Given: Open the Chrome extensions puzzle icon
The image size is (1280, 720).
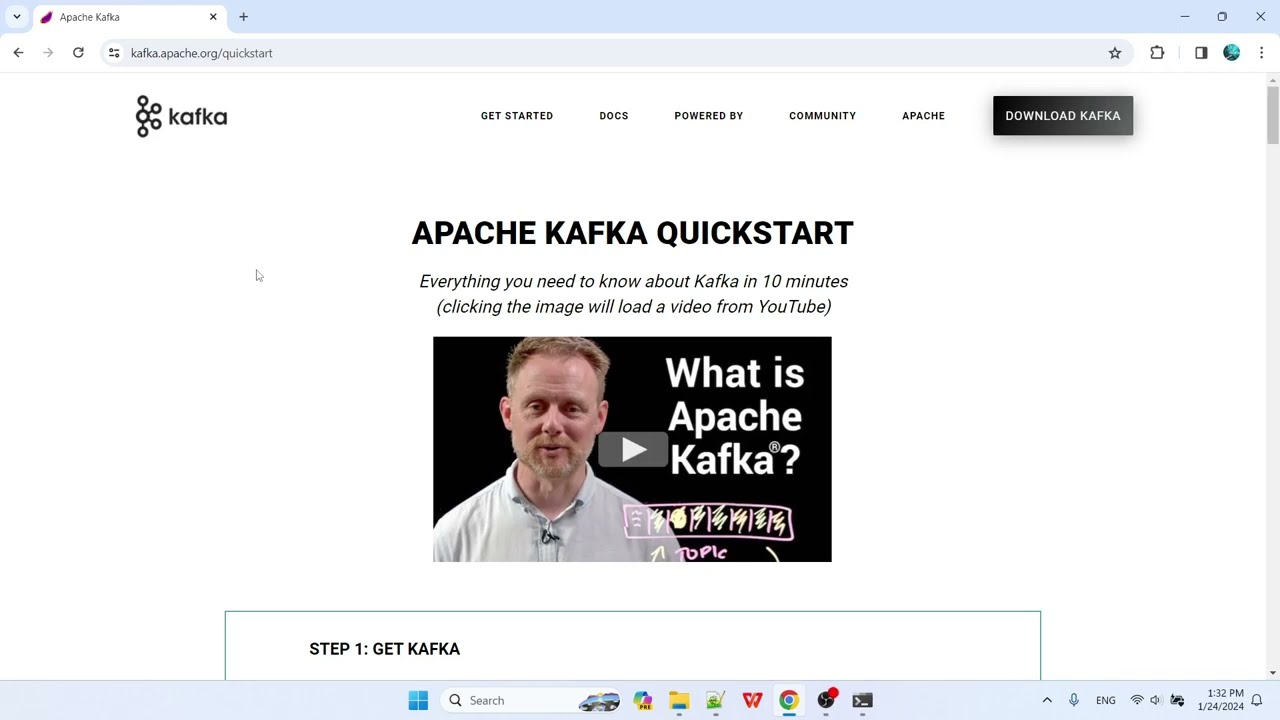Looking at the screenshot, I should pos(1157,53).
